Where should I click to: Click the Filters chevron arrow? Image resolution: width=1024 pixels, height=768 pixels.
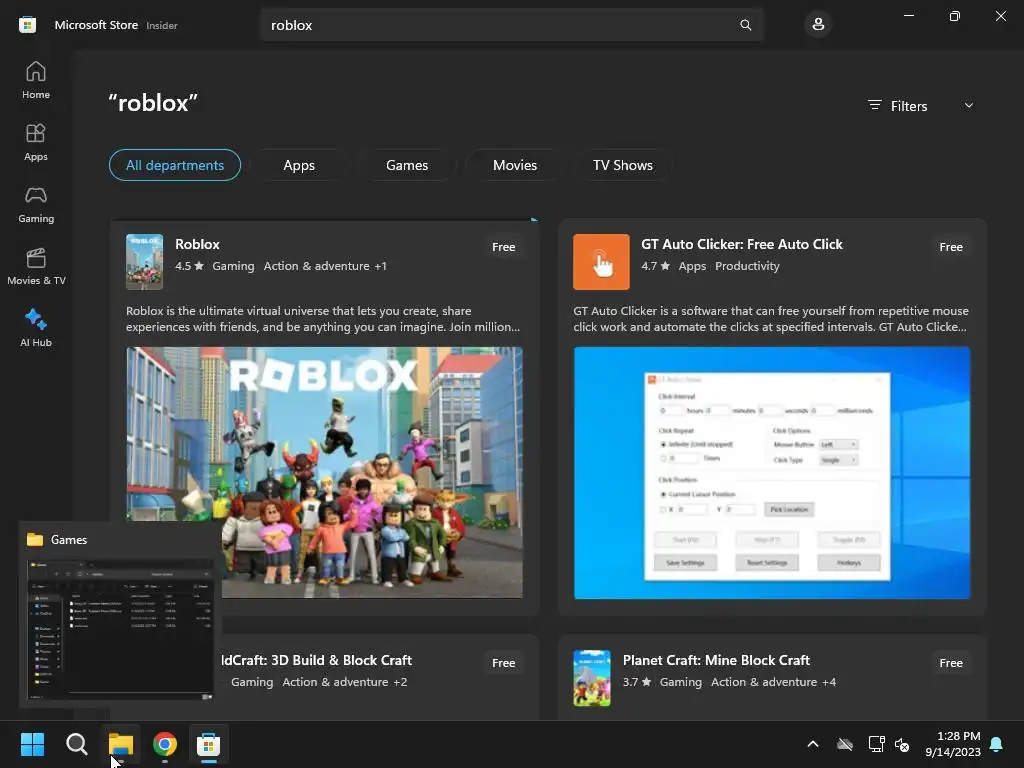click(x=969, y=106)
